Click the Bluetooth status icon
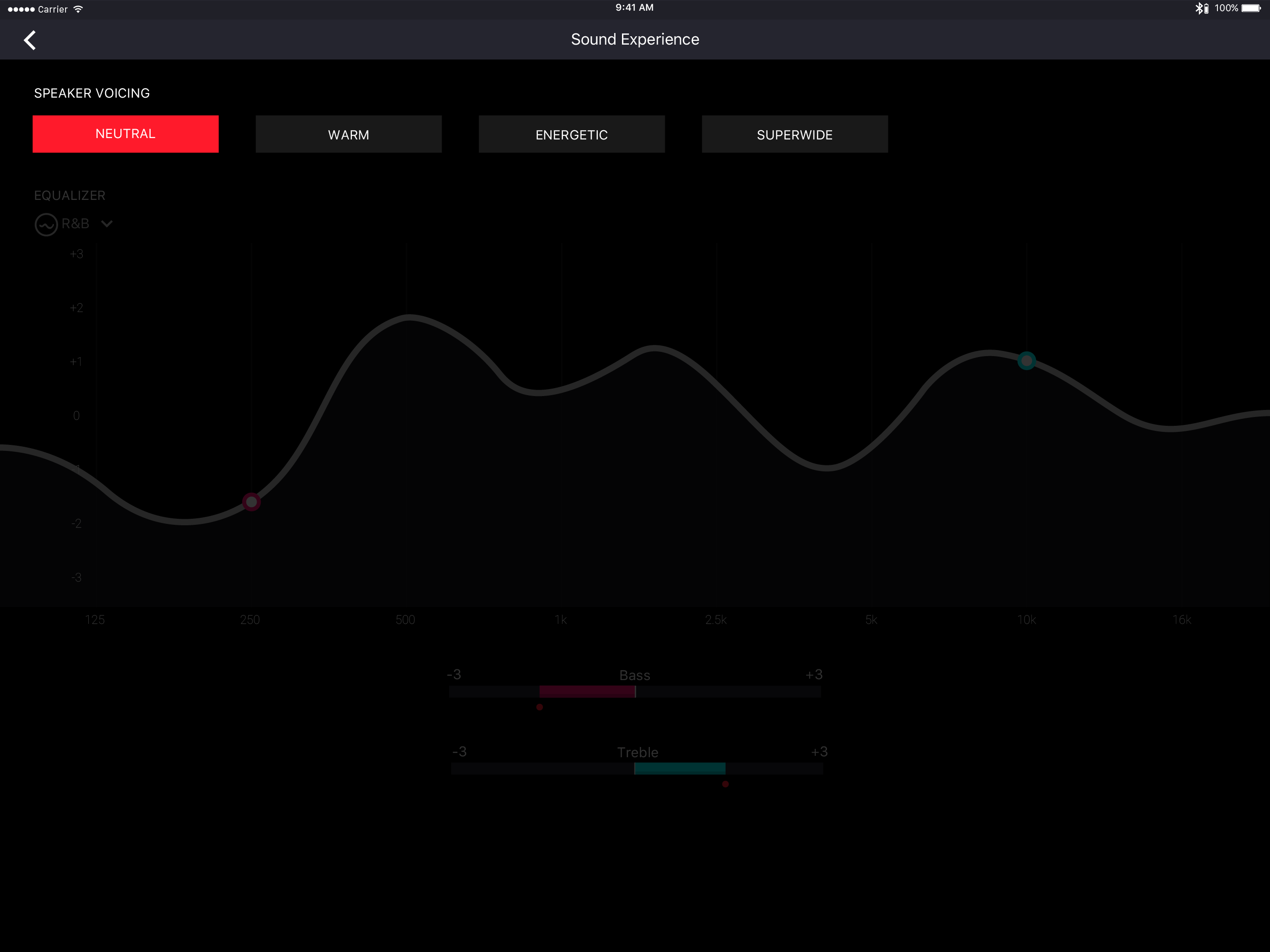Image resolution: width=1270 pixels, height=952 pixels. click(1200, 9)
